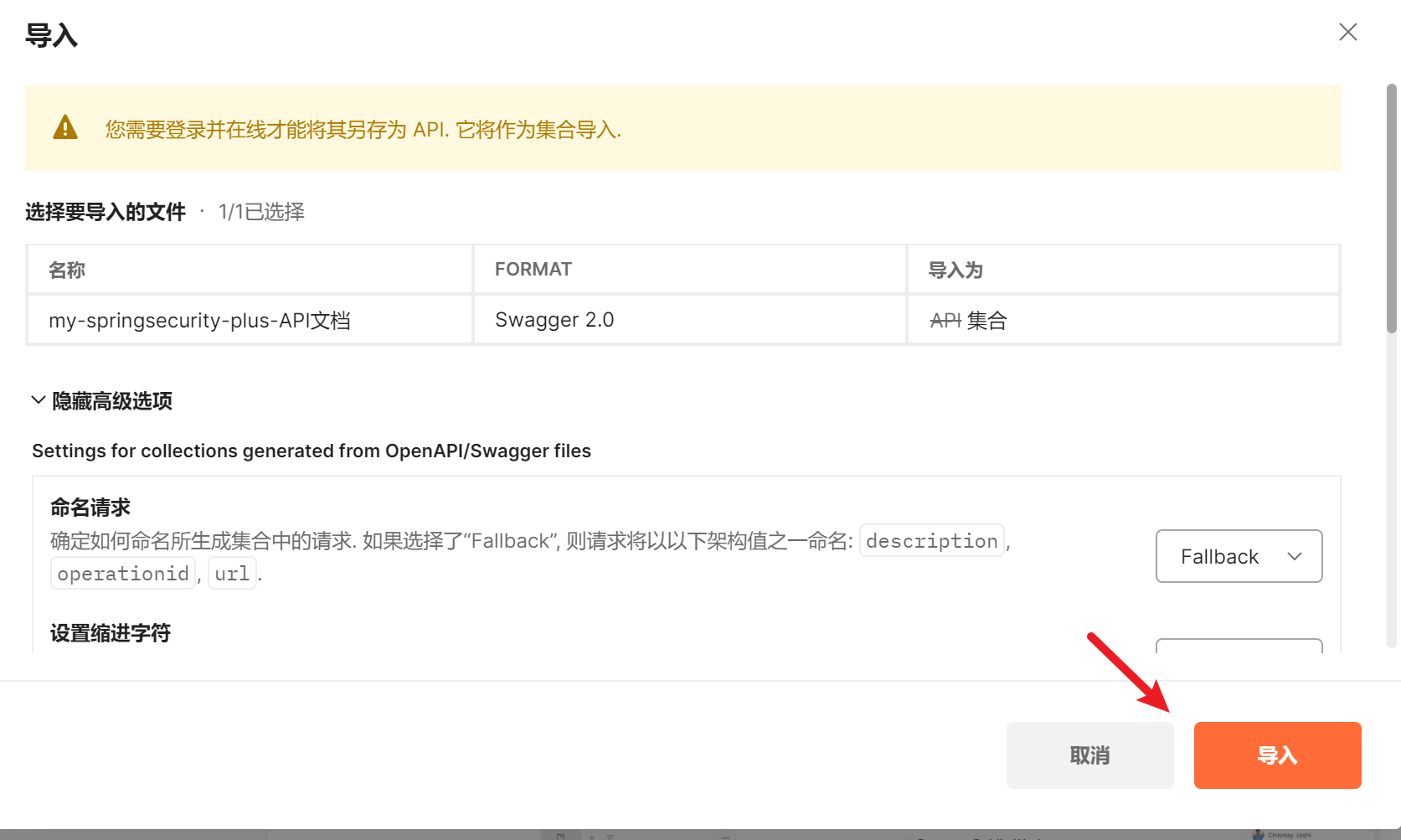Viewport: 1401px width, 840px height.
Task: Select the my-springsecurity-plus-API文档 file row
Action: tap(199, 320)
